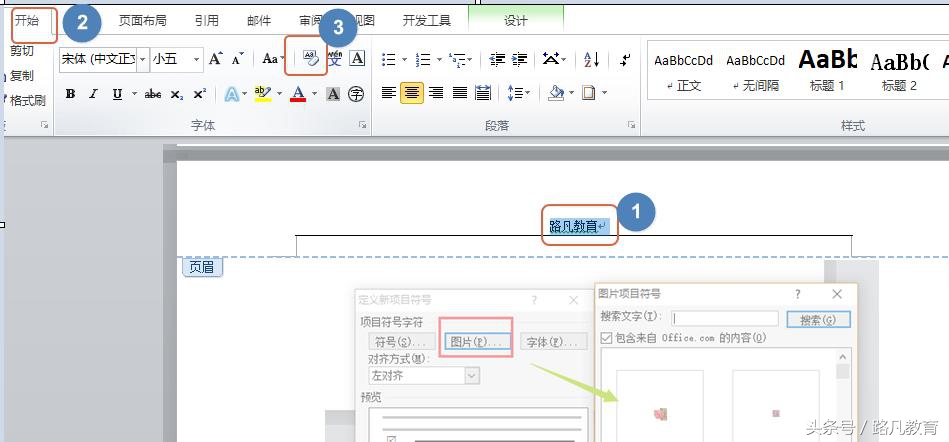Expand the underline style arrow

pos(134,94)
